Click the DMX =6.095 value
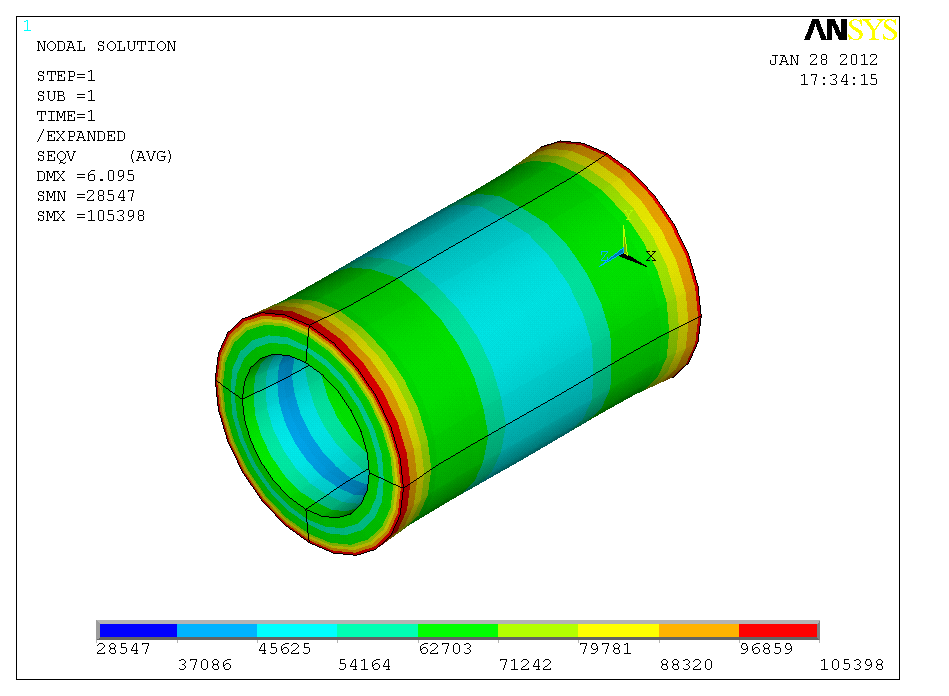The height and width of the screenshot is (696, 949). tap(86, 176)
